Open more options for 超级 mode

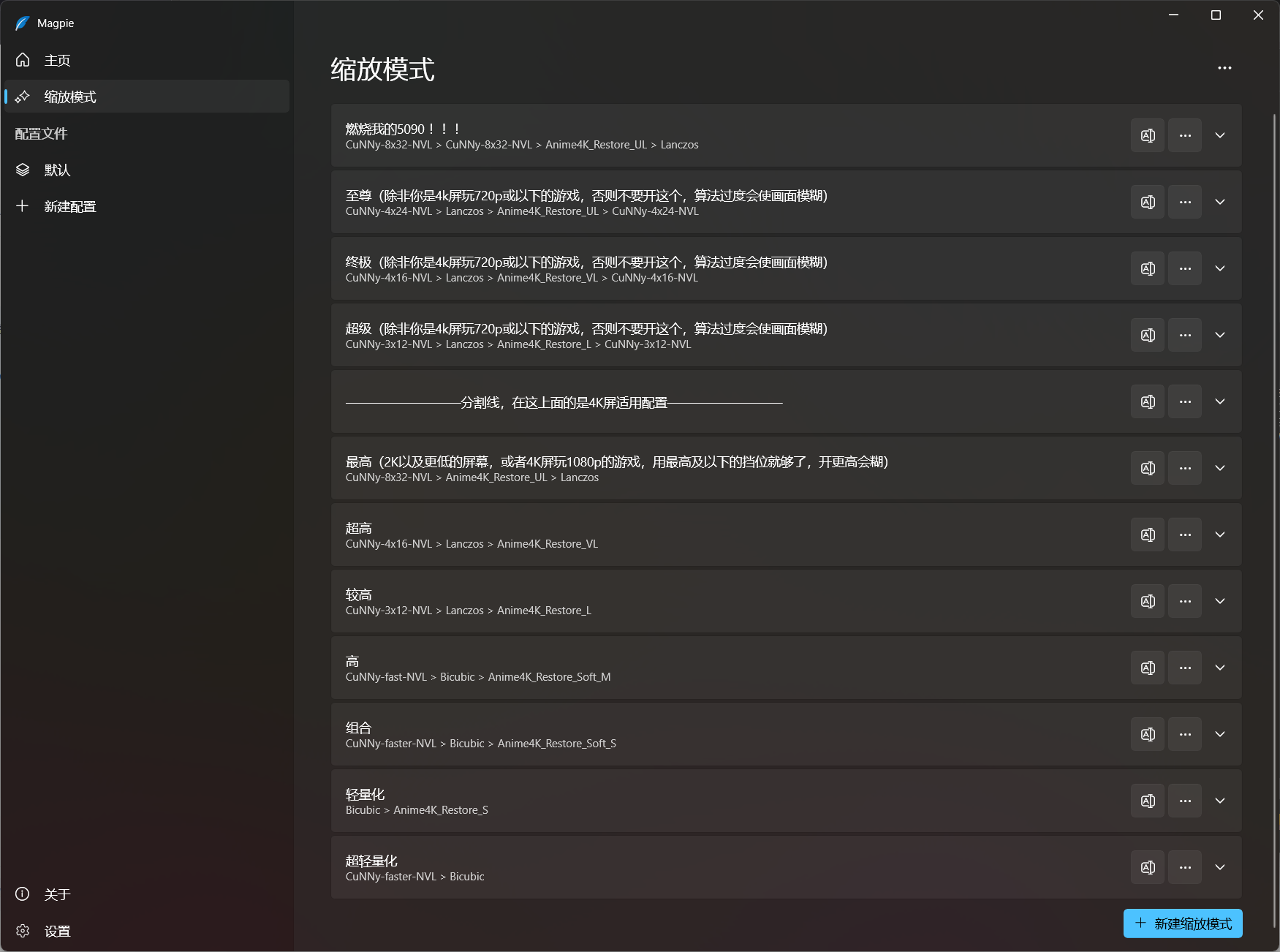pos(1185,335)
